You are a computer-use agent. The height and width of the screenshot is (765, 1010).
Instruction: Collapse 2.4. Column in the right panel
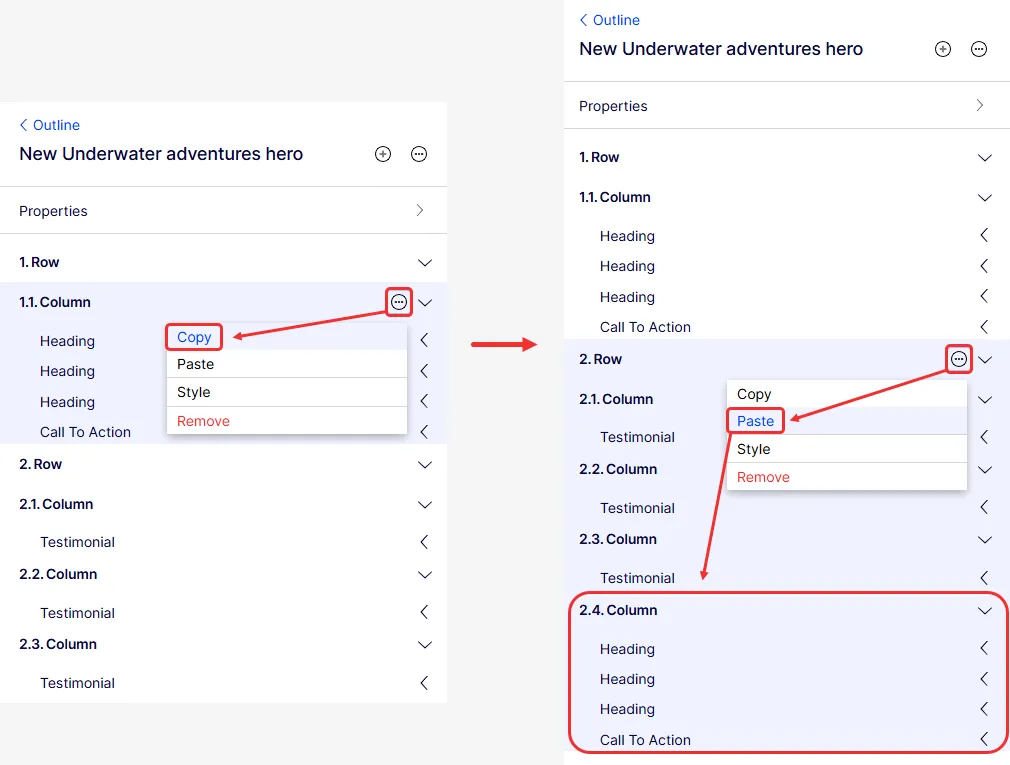[x=984, y=610]
